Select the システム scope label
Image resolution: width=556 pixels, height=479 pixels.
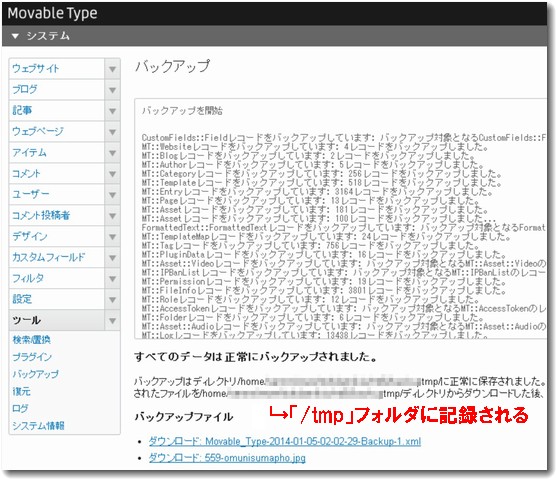tap(48, 36)
